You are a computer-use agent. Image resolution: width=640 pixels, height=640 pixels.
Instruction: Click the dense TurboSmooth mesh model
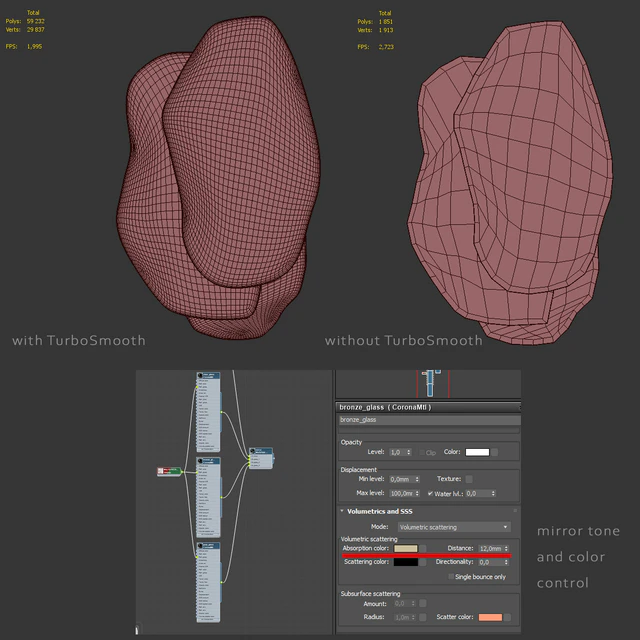pos(218,180)
